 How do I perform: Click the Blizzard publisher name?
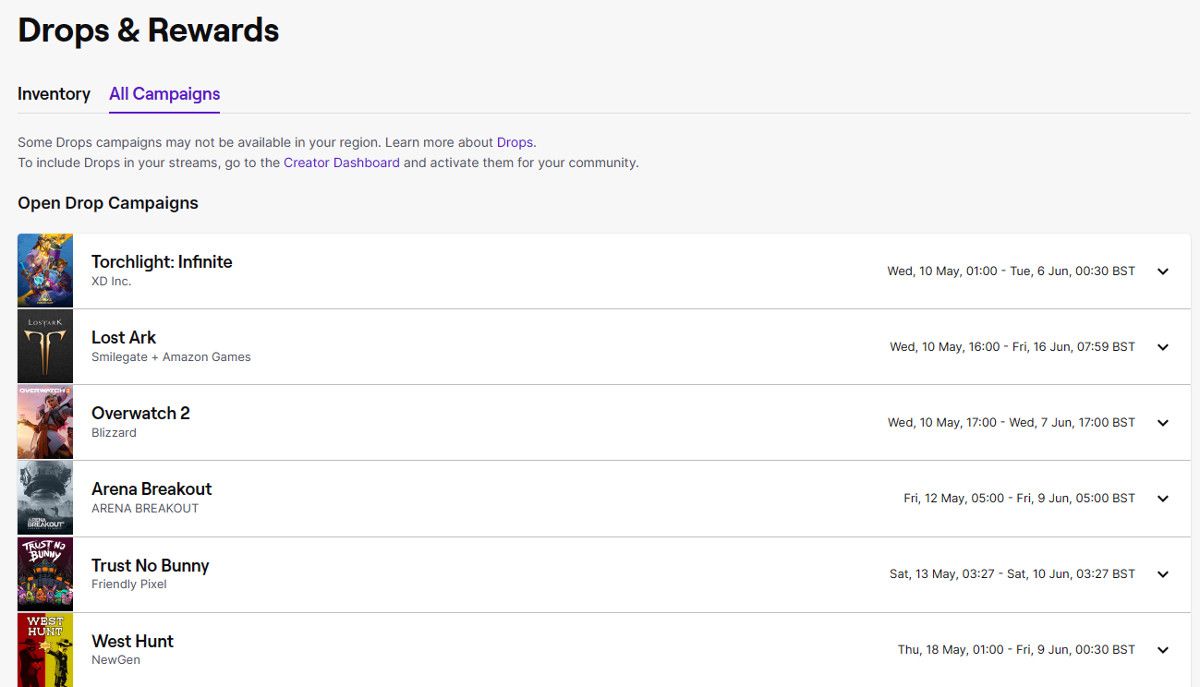[x=114, y=433]
